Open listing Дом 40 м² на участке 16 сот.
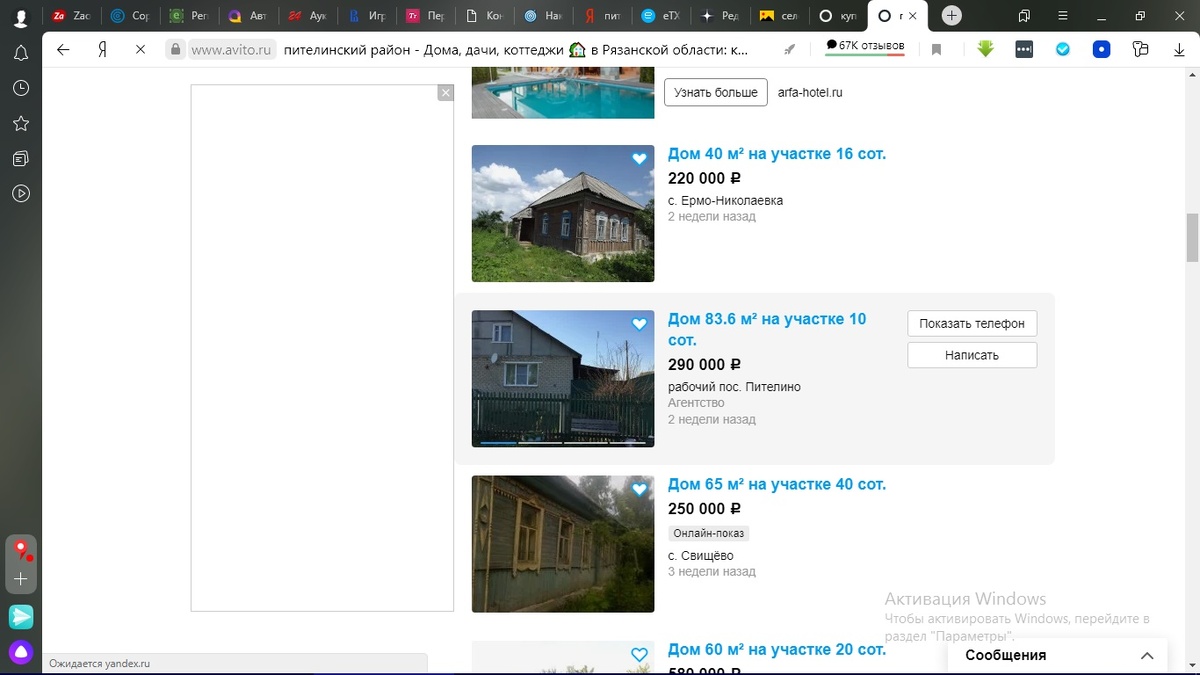The height and width of the screenshot is (675, 1200). pyautogui.click(x=777, y=154)
